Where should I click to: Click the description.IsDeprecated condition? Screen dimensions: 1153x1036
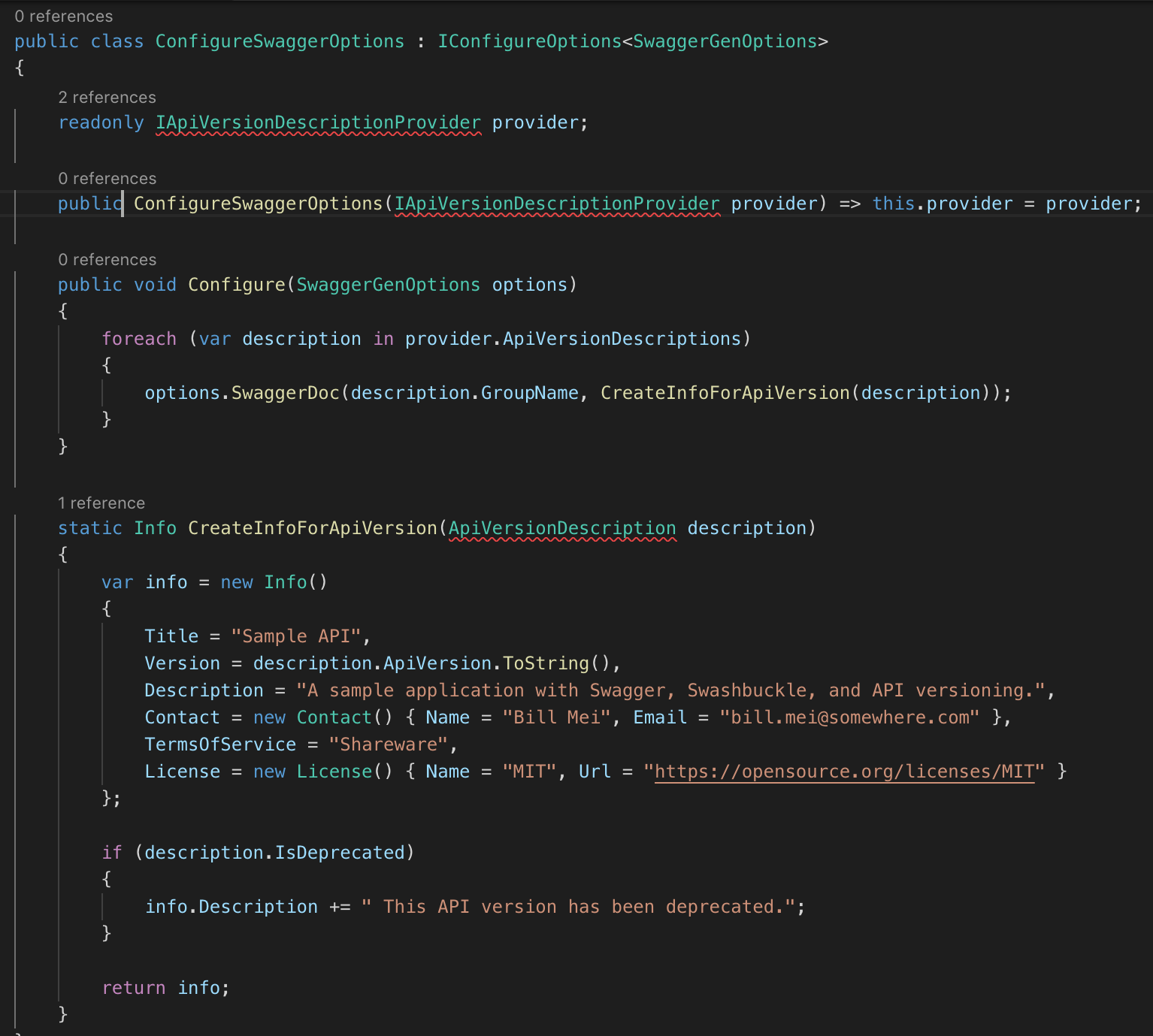click(x=276, y=852)
